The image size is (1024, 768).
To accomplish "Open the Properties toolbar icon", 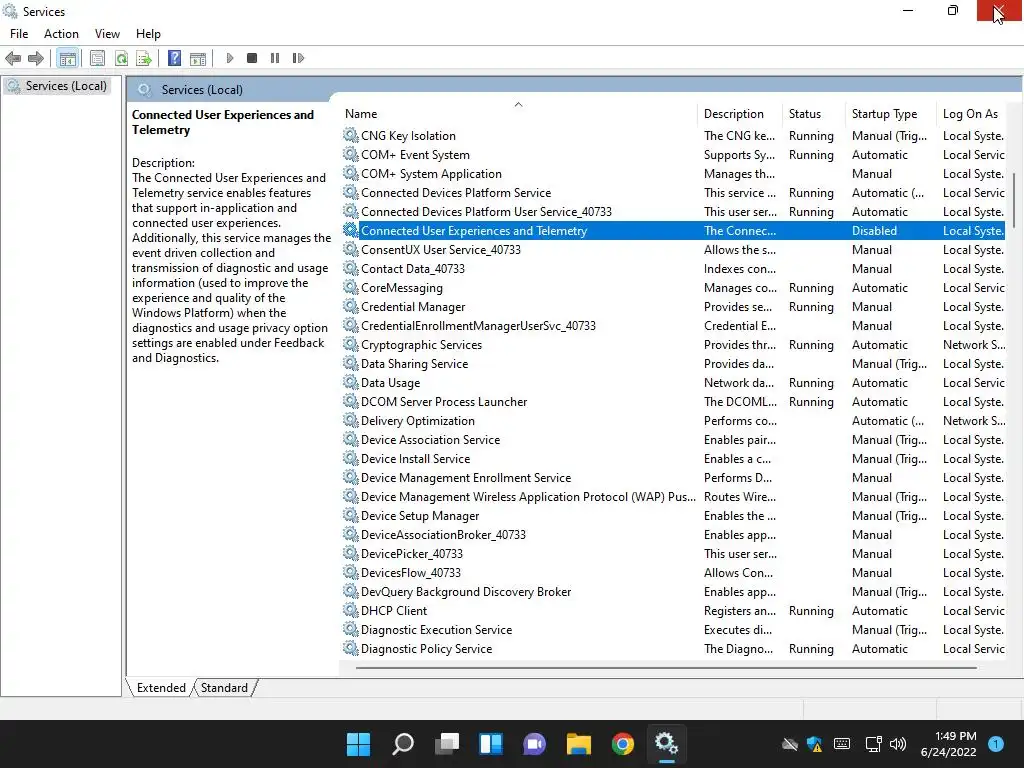I will point(97,58).
